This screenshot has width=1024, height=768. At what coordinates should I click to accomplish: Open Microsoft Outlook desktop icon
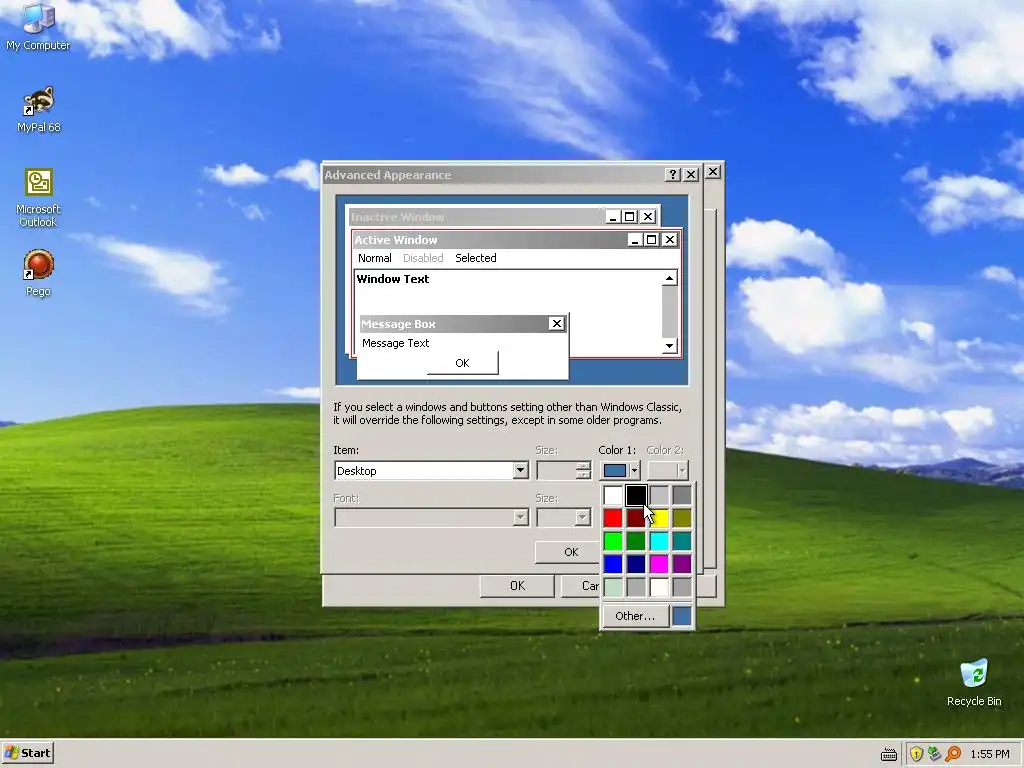(x=38, y=198)
